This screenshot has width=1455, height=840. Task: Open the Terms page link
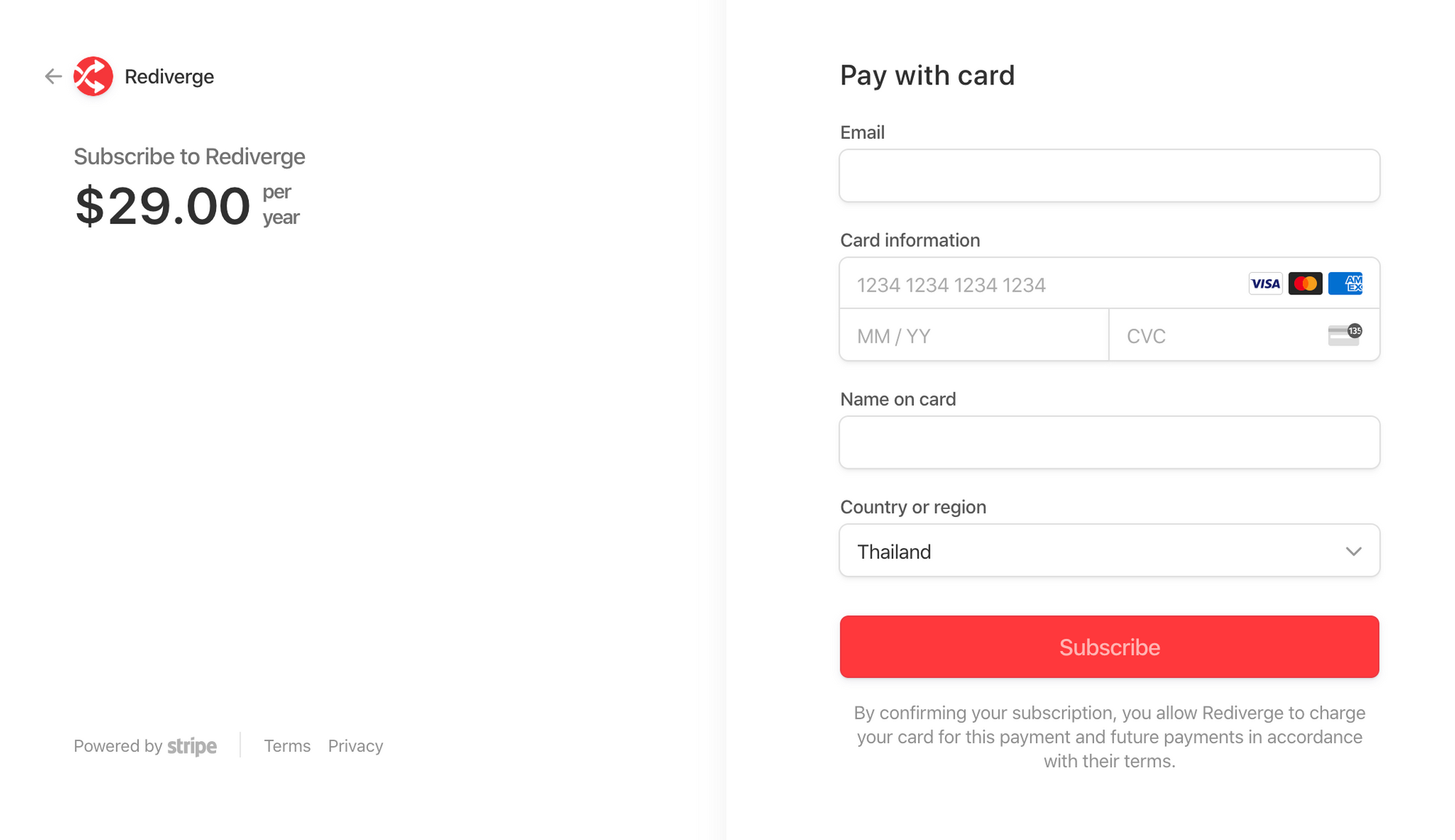click(x=287, y=745)
